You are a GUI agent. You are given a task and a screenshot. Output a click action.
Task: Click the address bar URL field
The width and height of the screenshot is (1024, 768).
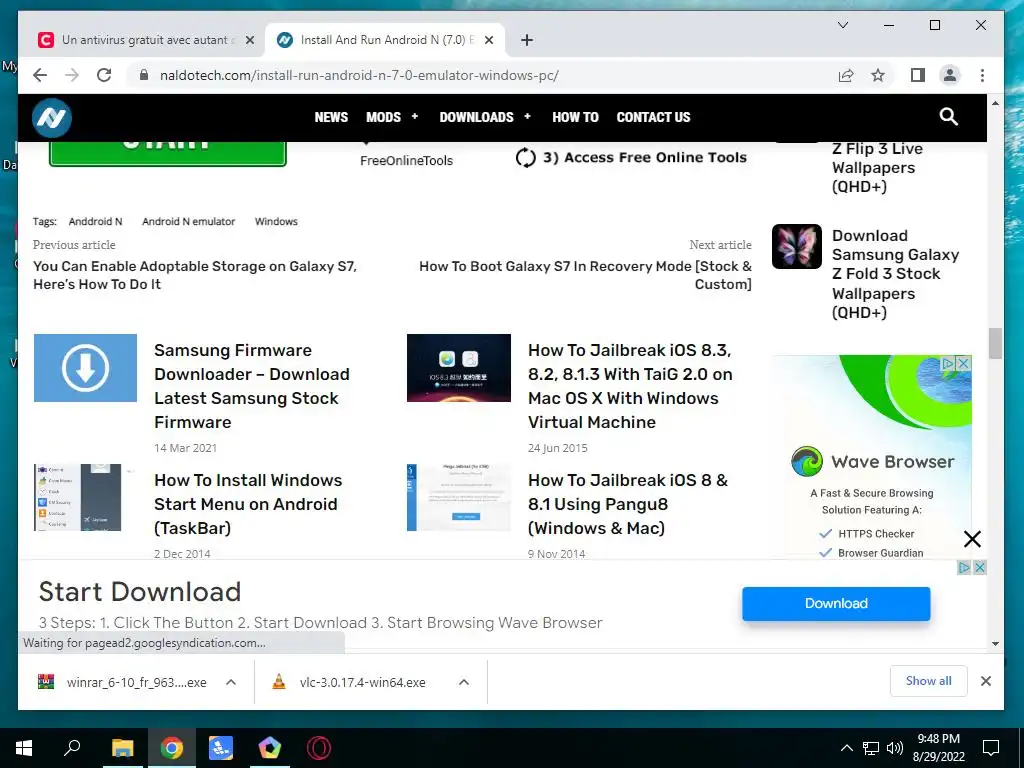click(x=483, y=75)
